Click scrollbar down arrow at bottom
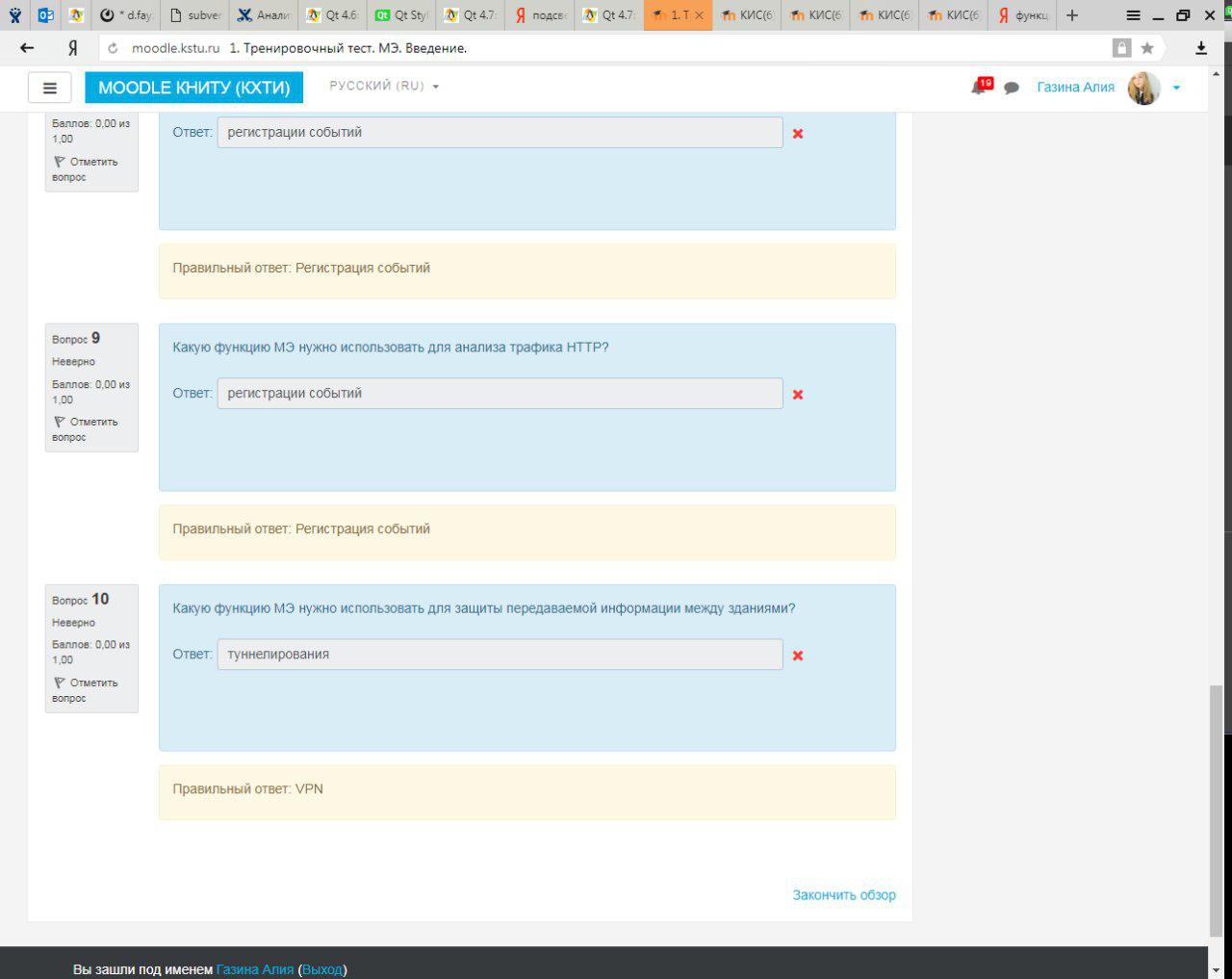 point(1216,969)
